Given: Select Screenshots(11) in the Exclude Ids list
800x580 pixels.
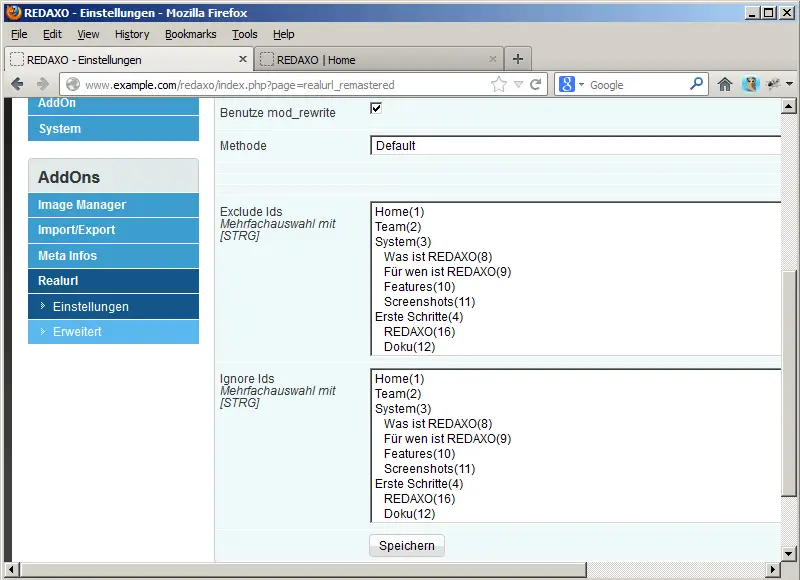Looking at the screenshot, I should pyautogui.click(x=576, y=302).
